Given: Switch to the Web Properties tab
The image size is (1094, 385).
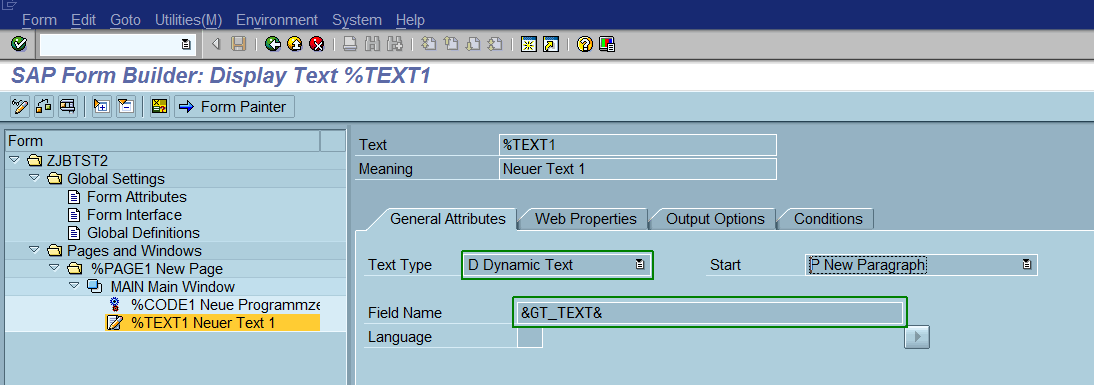Looking at the screenshot, I should [585, 219].
